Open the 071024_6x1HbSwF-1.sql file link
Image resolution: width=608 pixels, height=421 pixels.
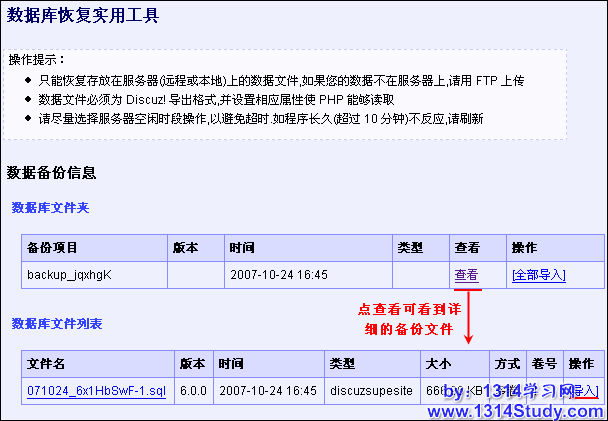(95, 390)
